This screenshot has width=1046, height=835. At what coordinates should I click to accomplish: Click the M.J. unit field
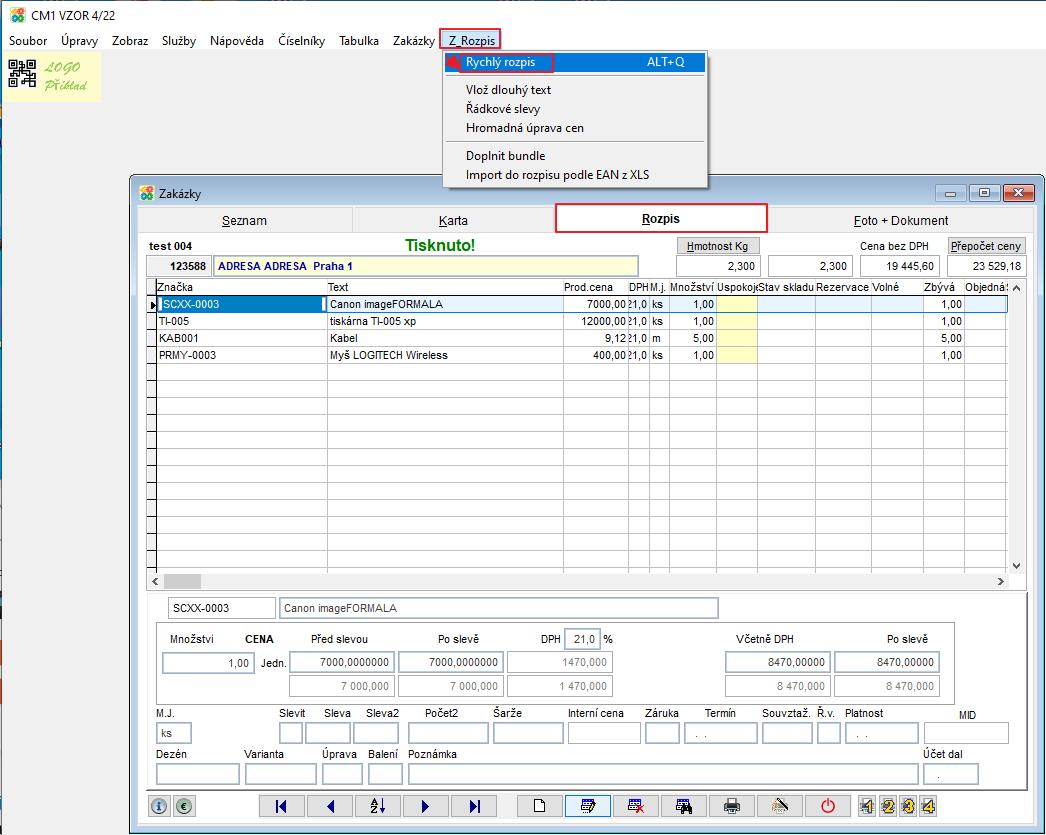tap(173, 733)
